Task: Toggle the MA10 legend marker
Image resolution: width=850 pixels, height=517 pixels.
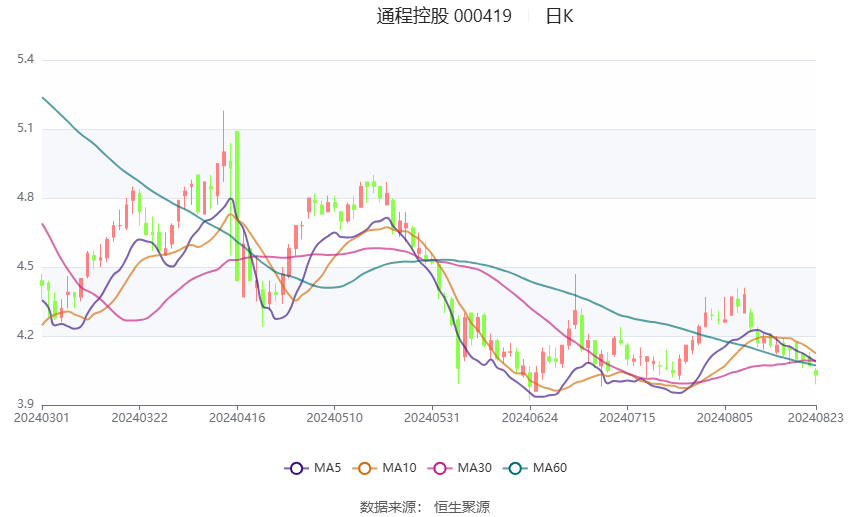Action: pos(364,468)
